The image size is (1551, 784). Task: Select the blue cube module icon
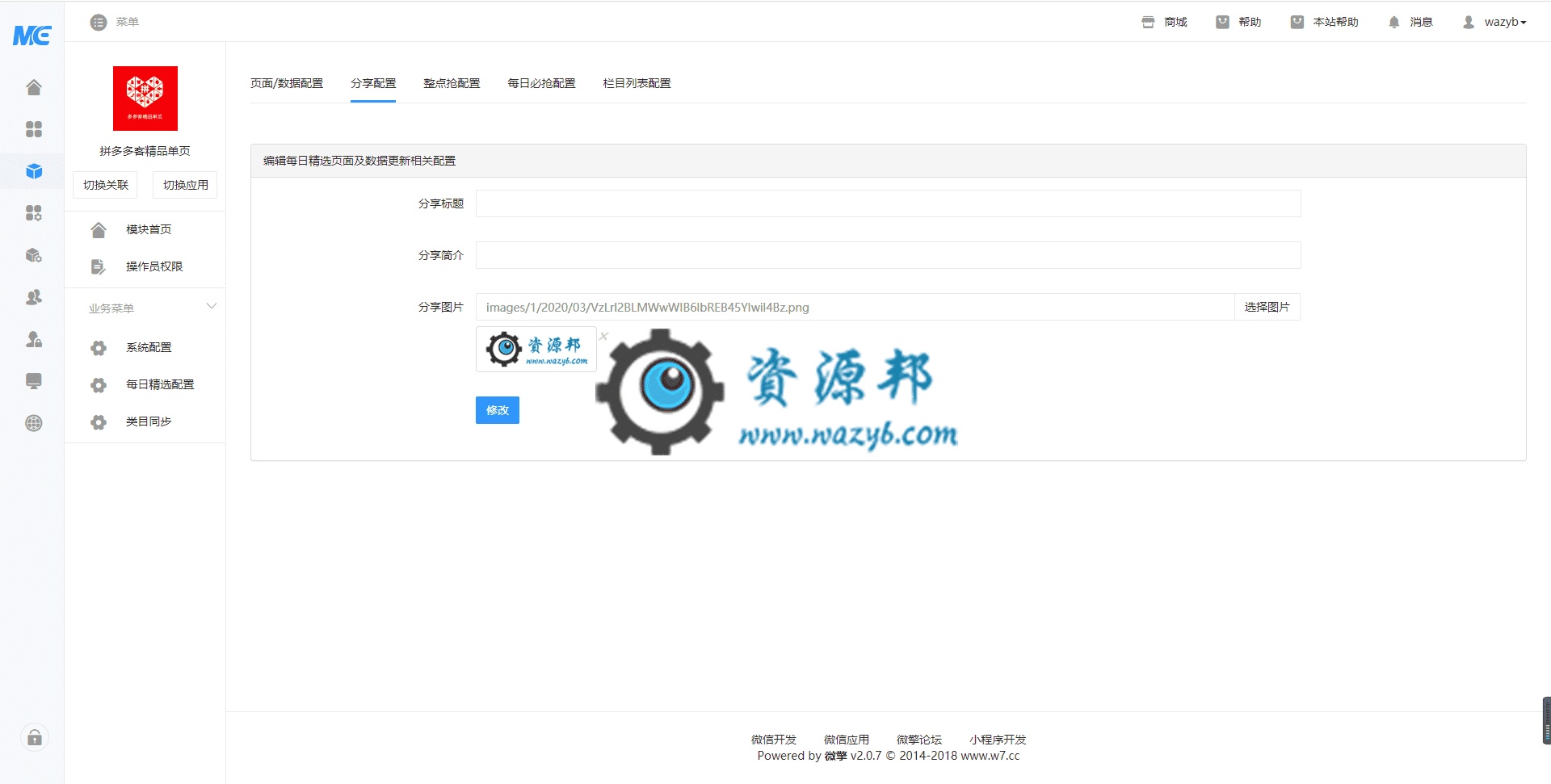click(x=34, y=171)
